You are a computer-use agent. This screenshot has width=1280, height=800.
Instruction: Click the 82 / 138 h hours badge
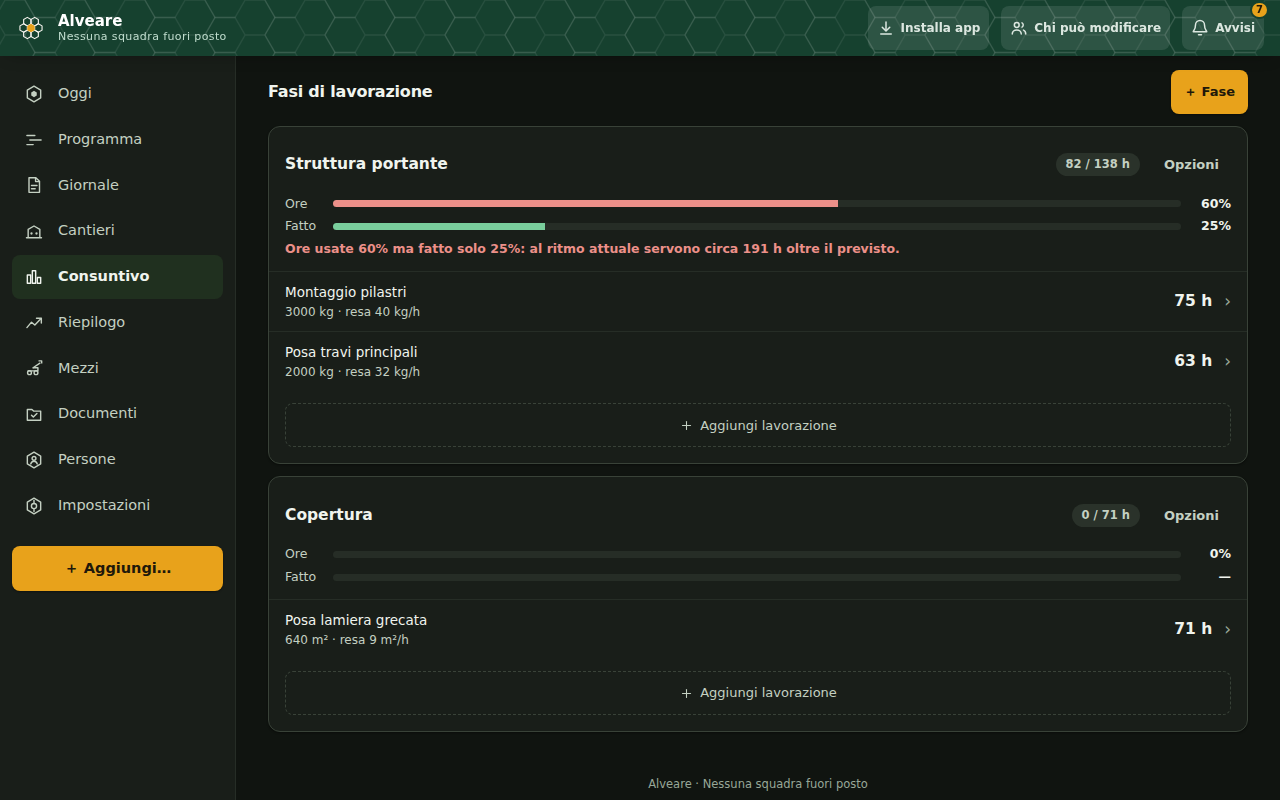(x=1097, y=164)
